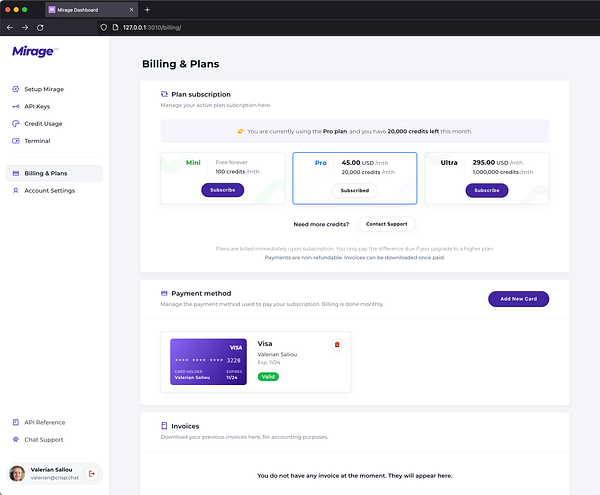Click the API Keys key icon
This screenshot has height=495, width=600.
click(x=16, y=106)
